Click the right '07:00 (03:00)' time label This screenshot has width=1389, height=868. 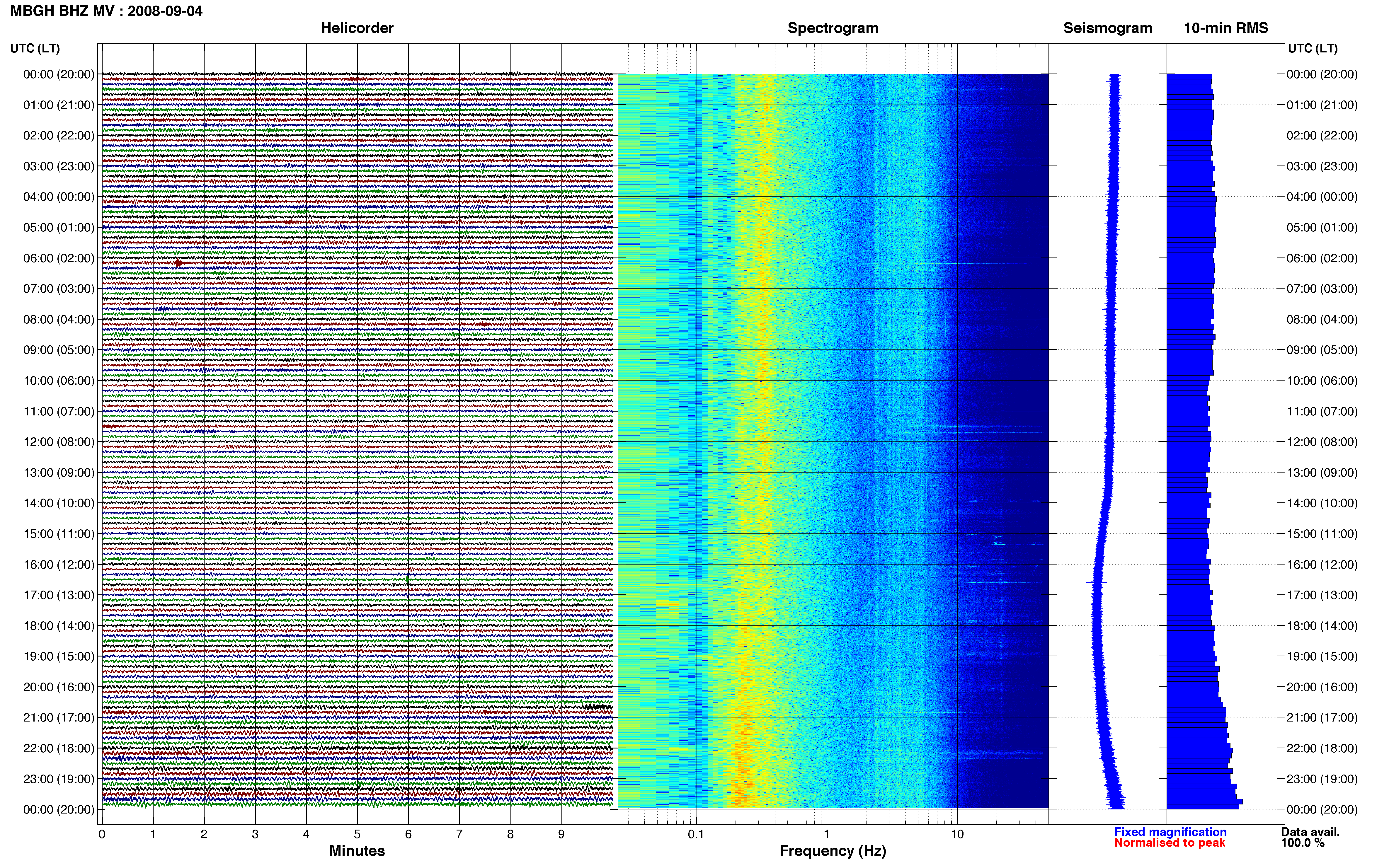click(1322, 289)
